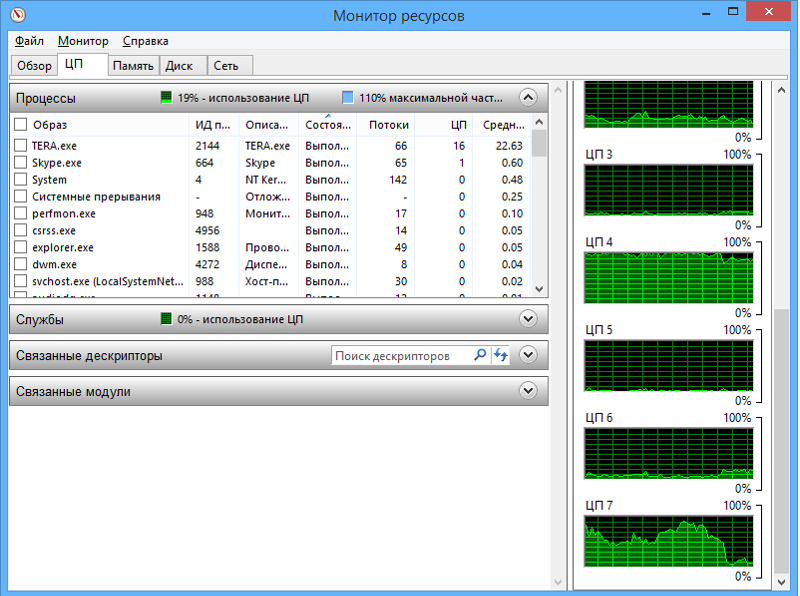Check the TERA.exe process checkbox

point(20,146)
